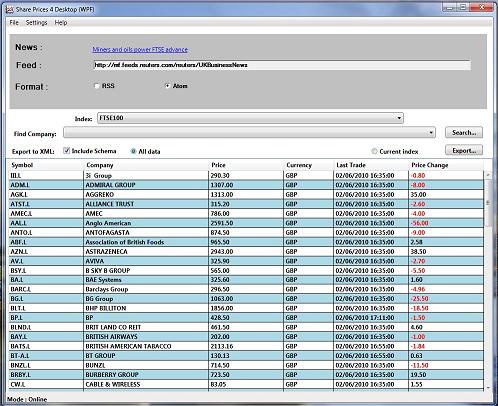Select the AGGREKO company cell

[x=146, y=194]
